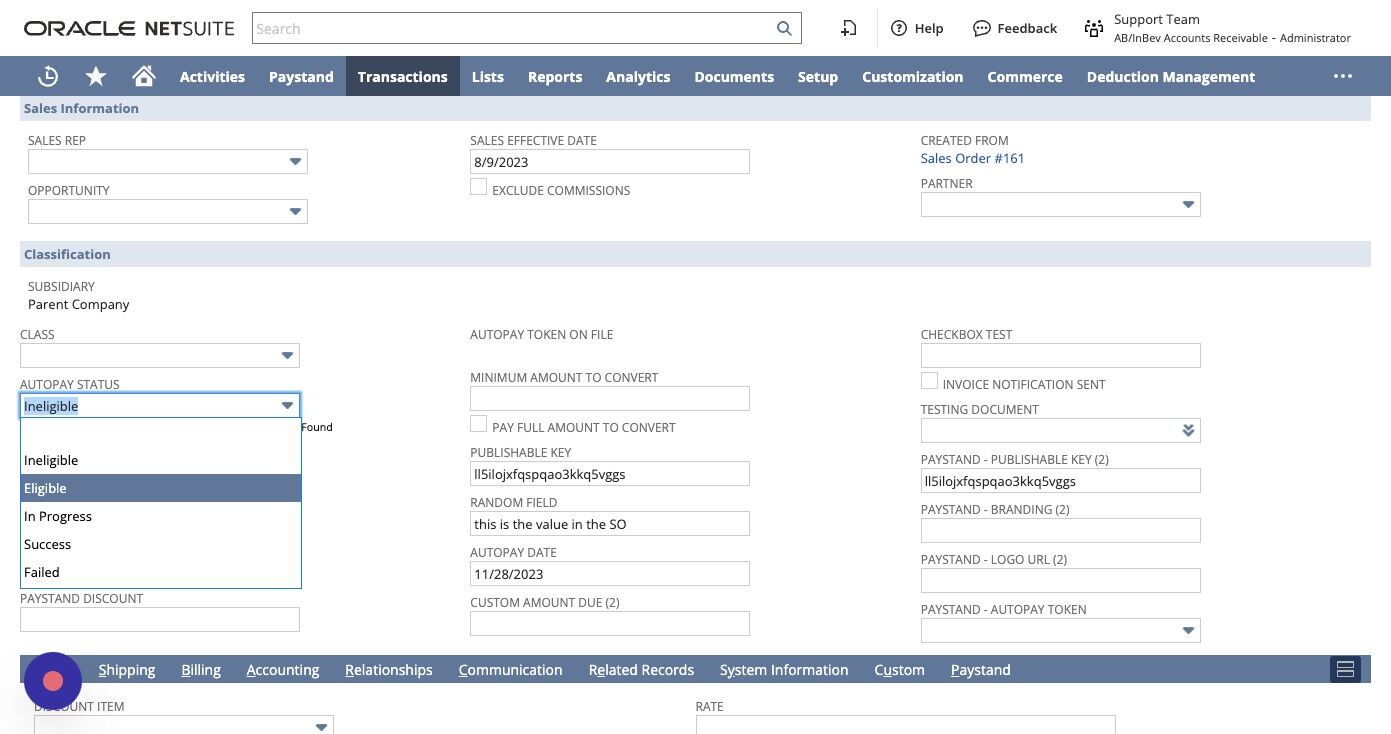Open the recent records clock icon

click(x=48, y=76)
